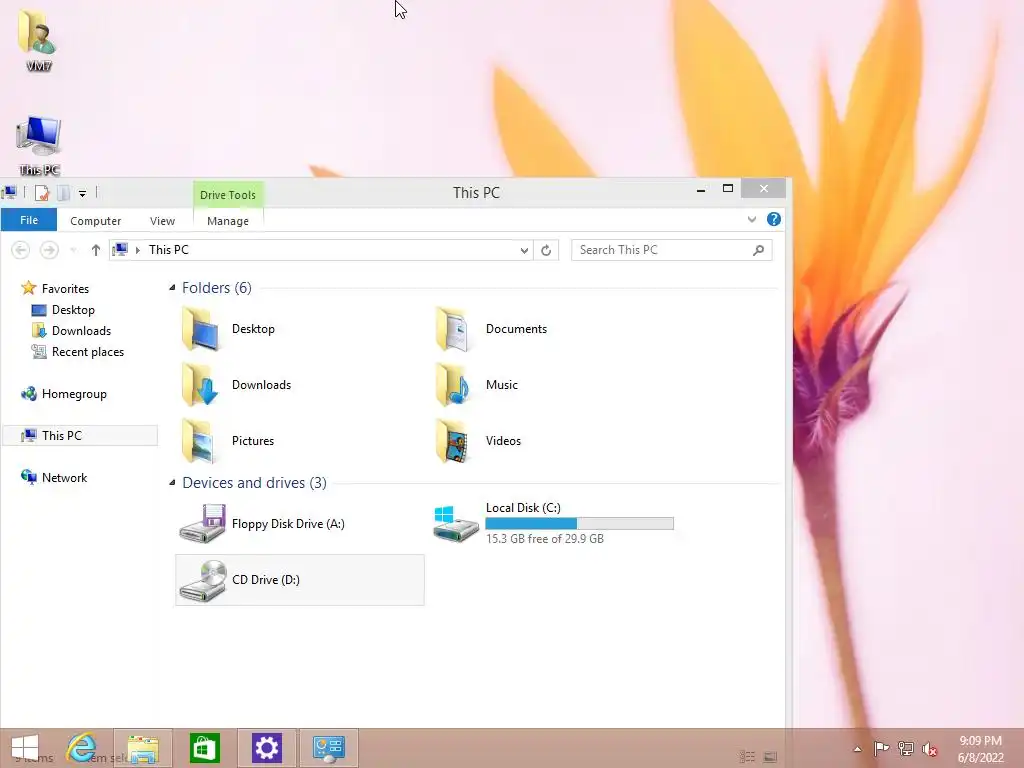
Task: Click the search magnifier icon
Action: 758,250
